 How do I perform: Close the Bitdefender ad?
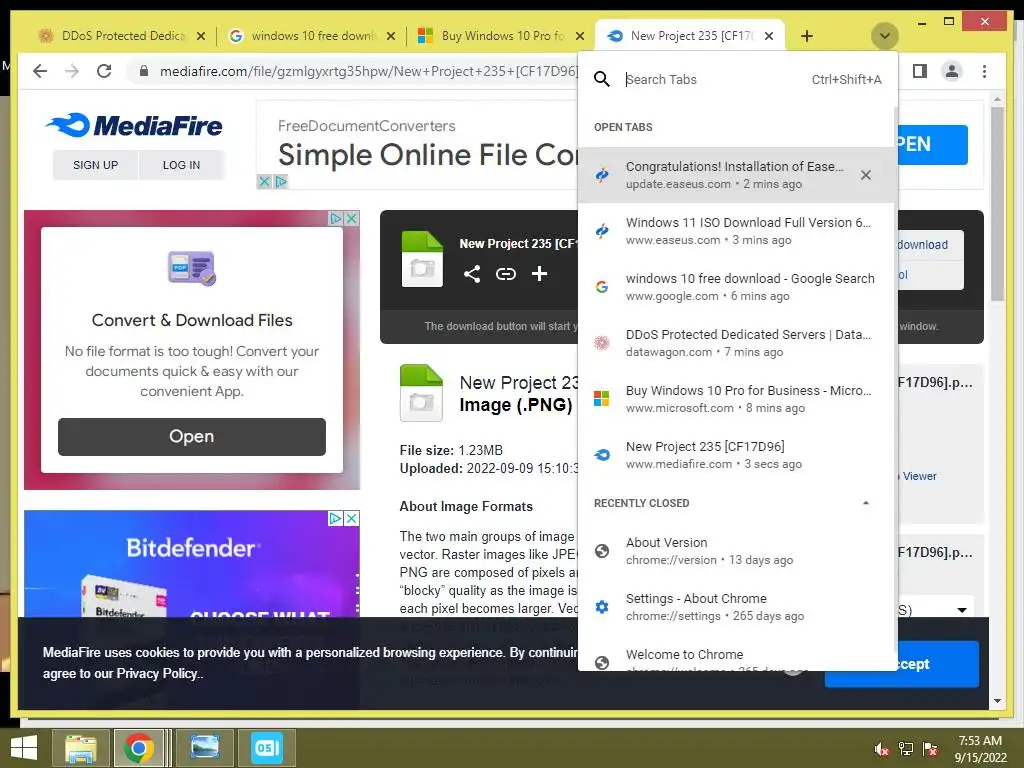coord(351,518)
